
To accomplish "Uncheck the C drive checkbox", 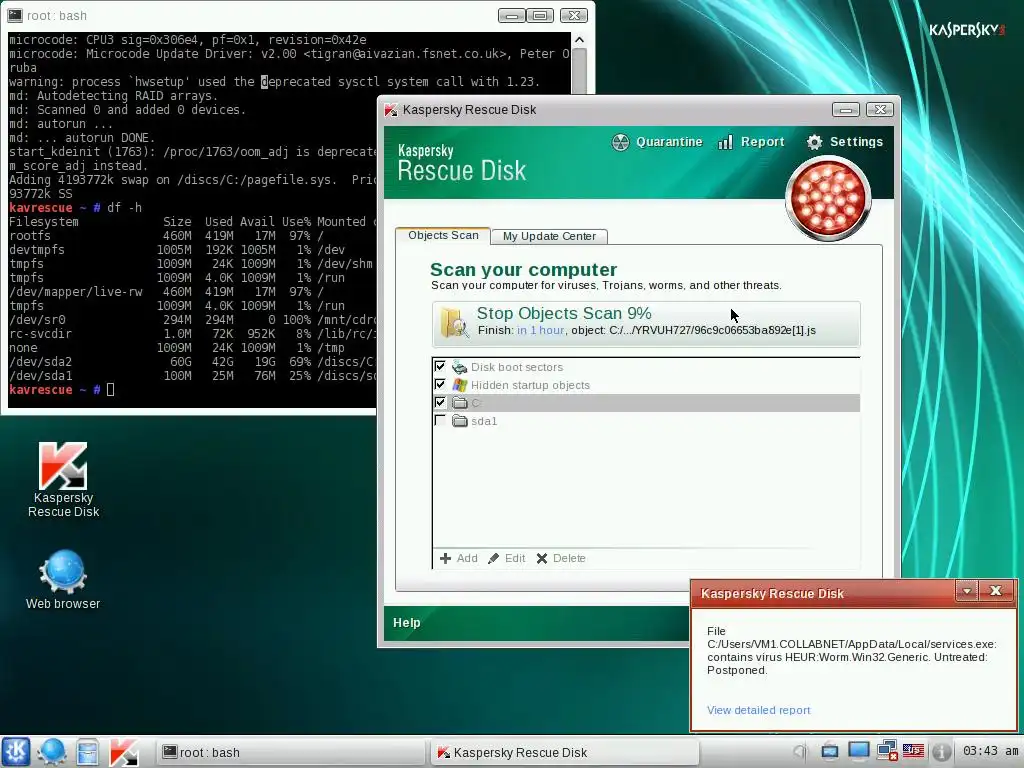I will [440, 402].
